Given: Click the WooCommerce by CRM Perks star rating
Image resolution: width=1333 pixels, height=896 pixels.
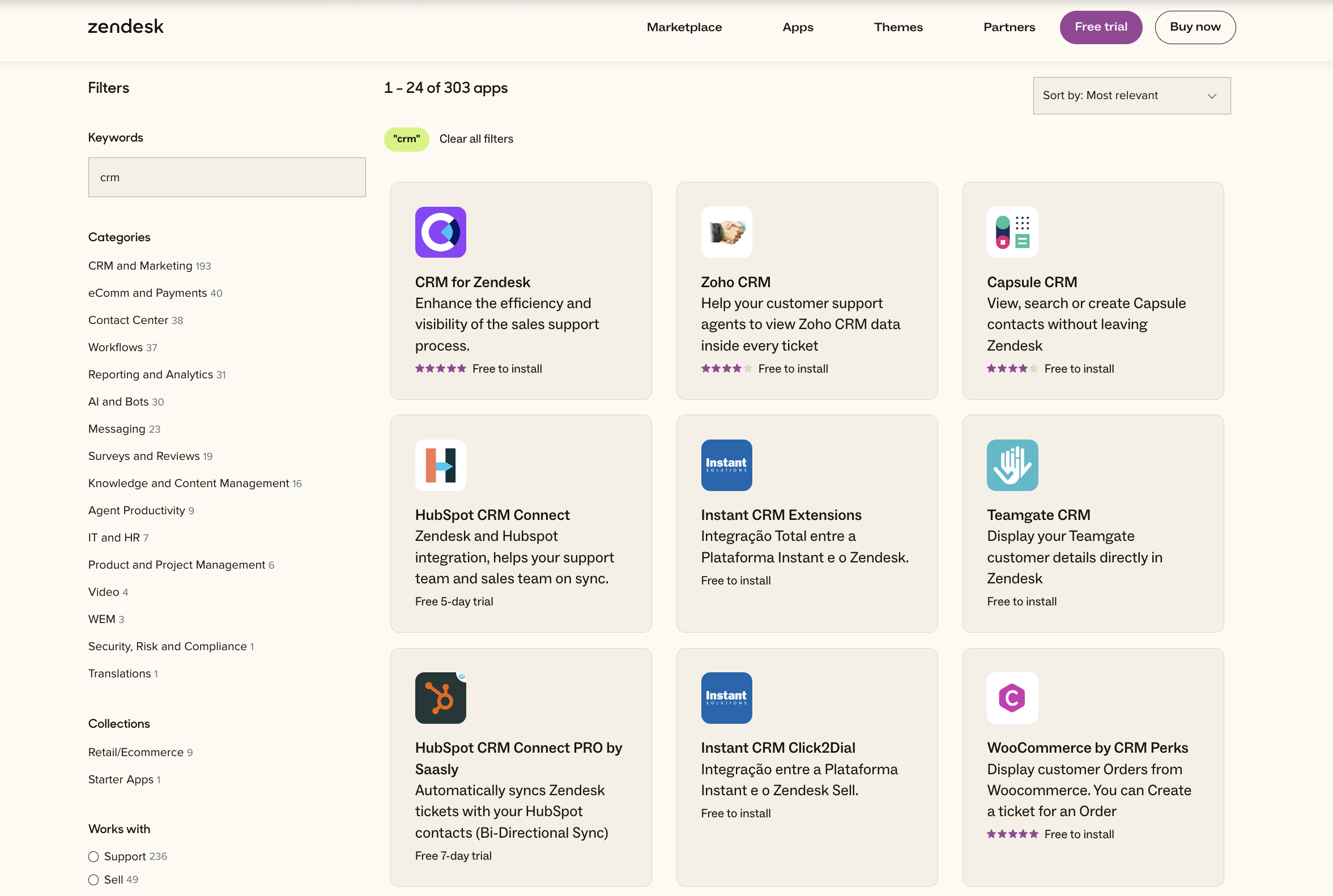Looking at the screenshot, I should [x=1012, y=834].
